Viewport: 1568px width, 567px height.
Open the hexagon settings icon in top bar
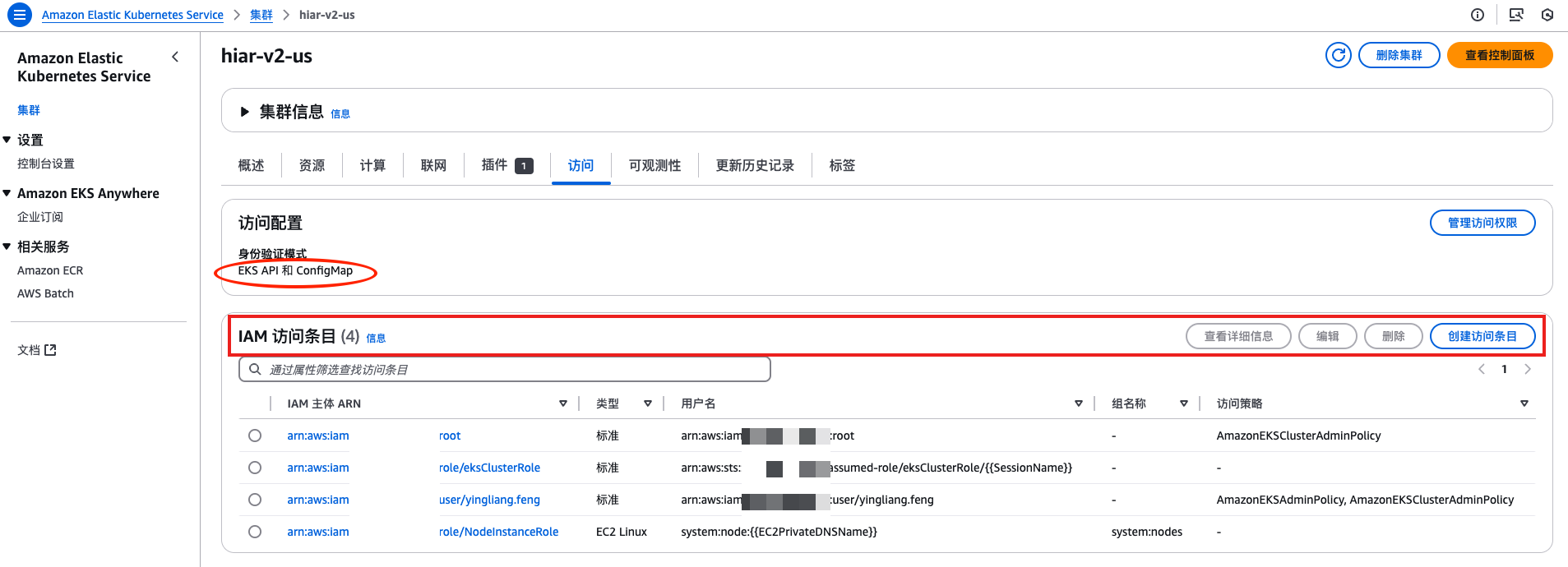point(1547,15)
